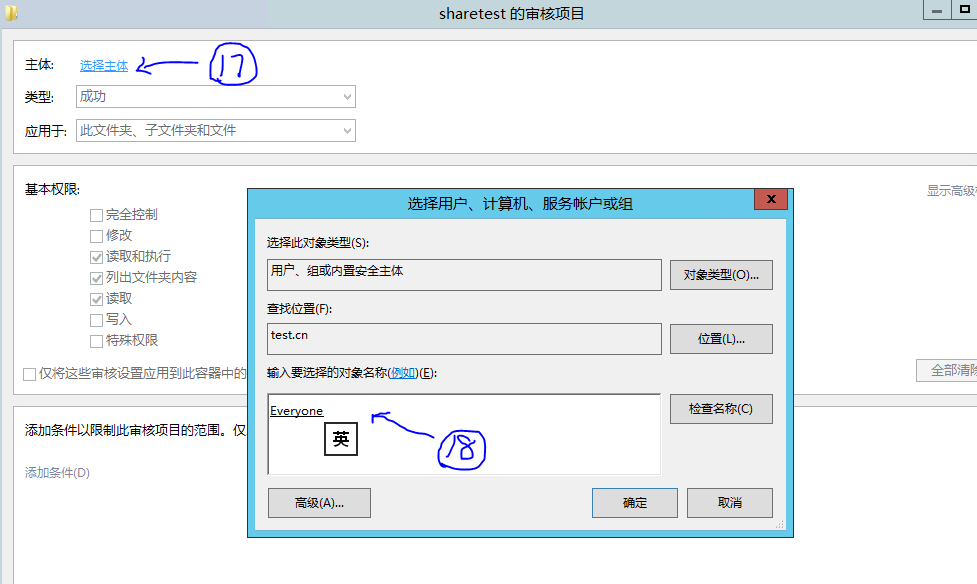Image resolution: width=977 pixels, height=584 pixels.
Task: Click the 英 input method indicator
Action: [340, 438]
